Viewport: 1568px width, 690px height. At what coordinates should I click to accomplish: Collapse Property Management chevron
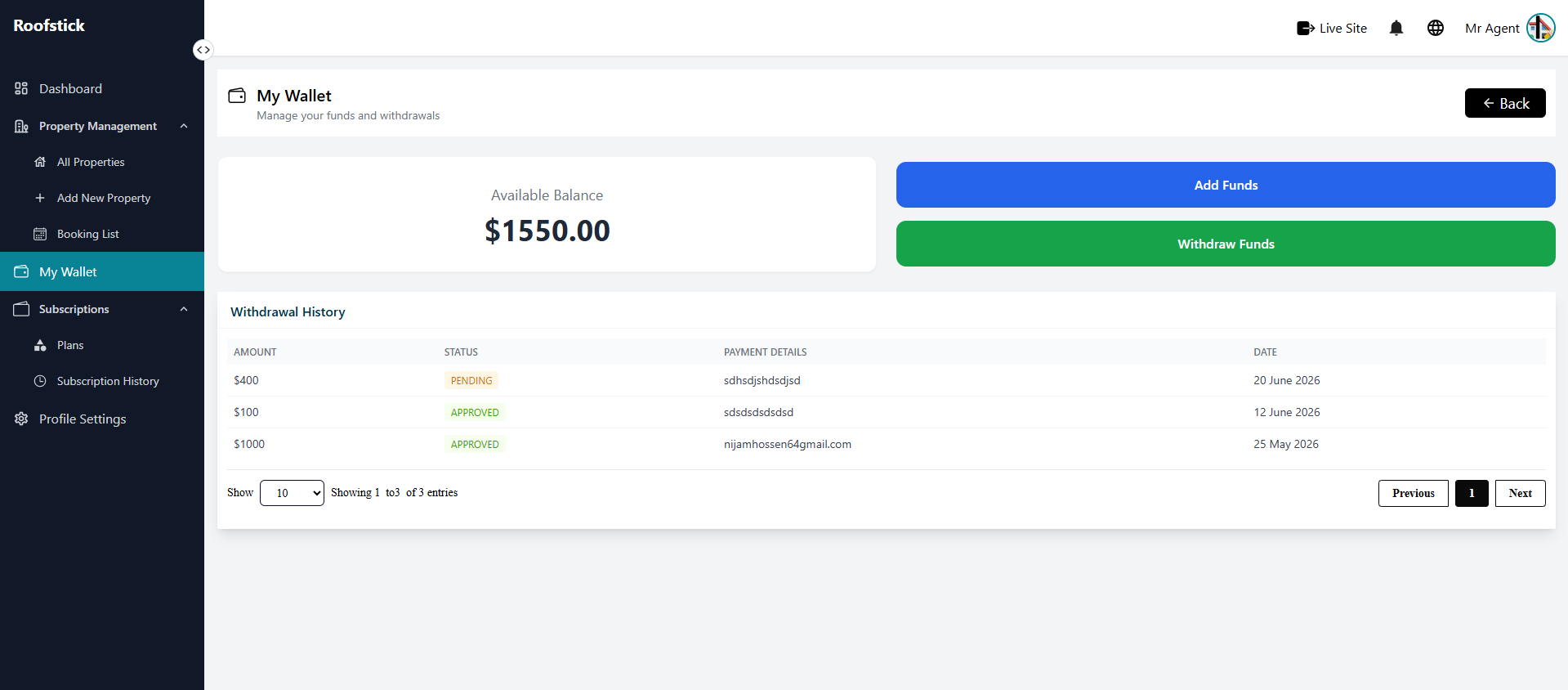(x=184, y=126)
